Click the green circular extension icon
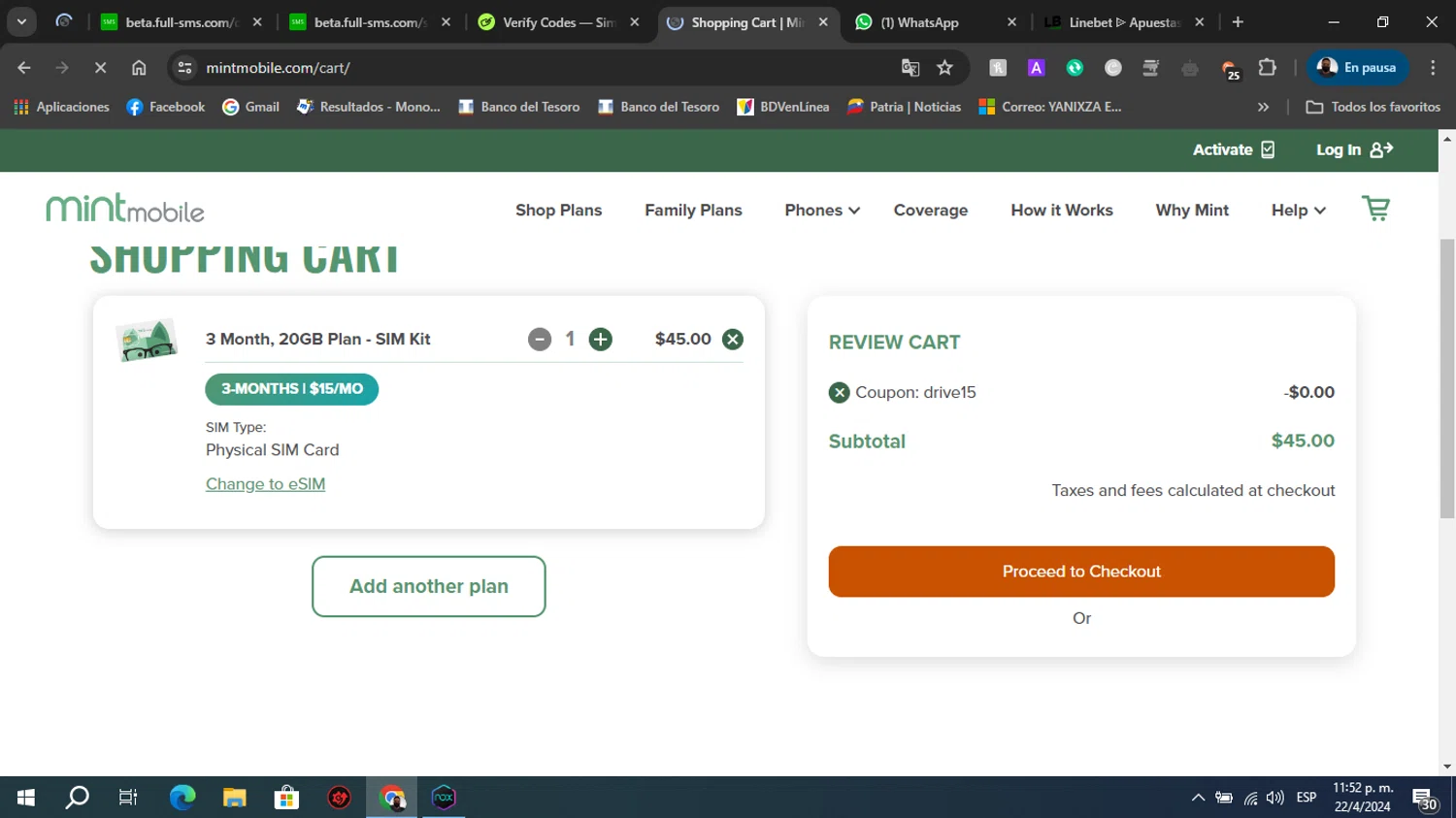Image resolution: width=1456 pixels, height=818 pixels. tap(1075, 67)
